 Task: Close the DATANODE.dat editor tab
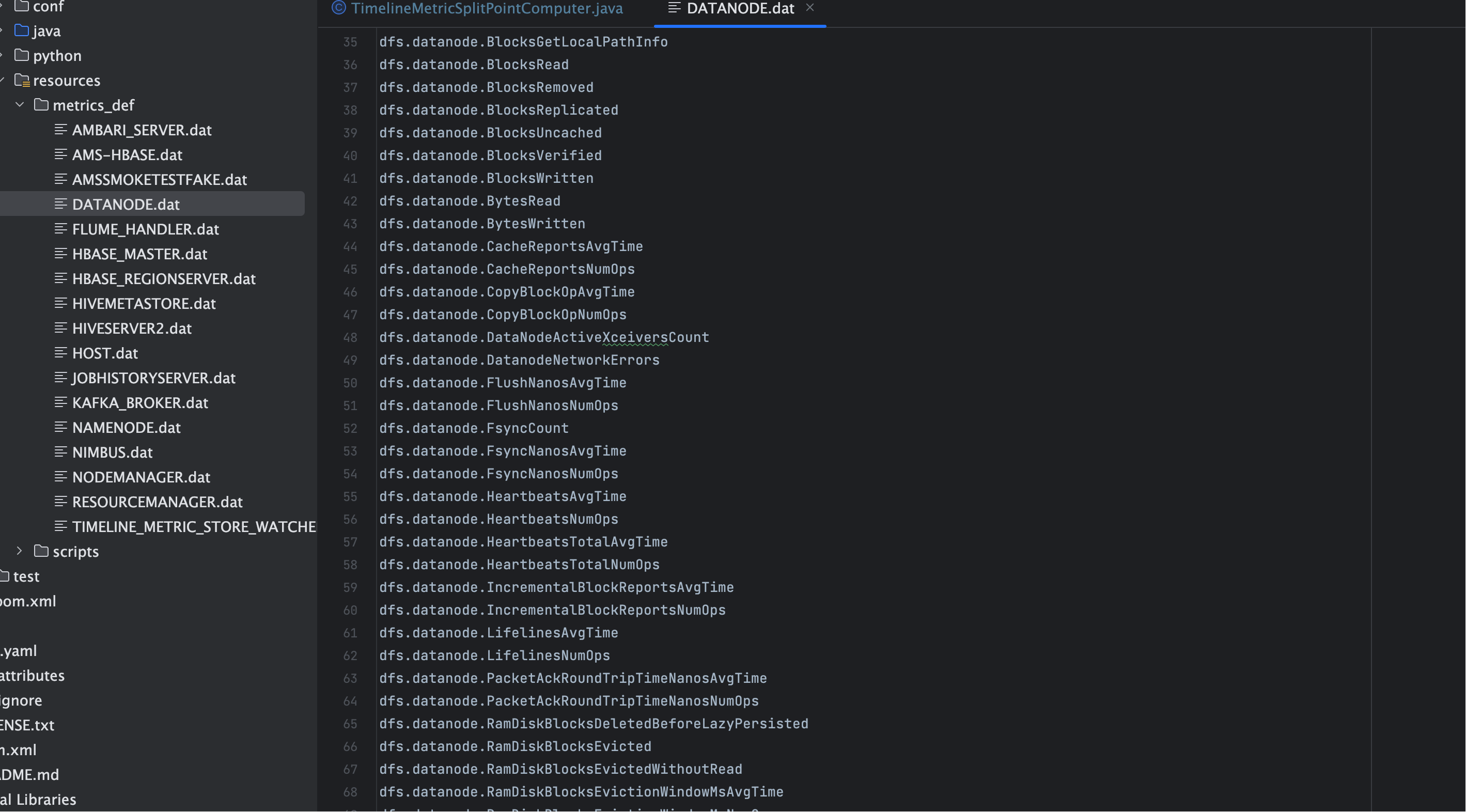click(810, 8)
